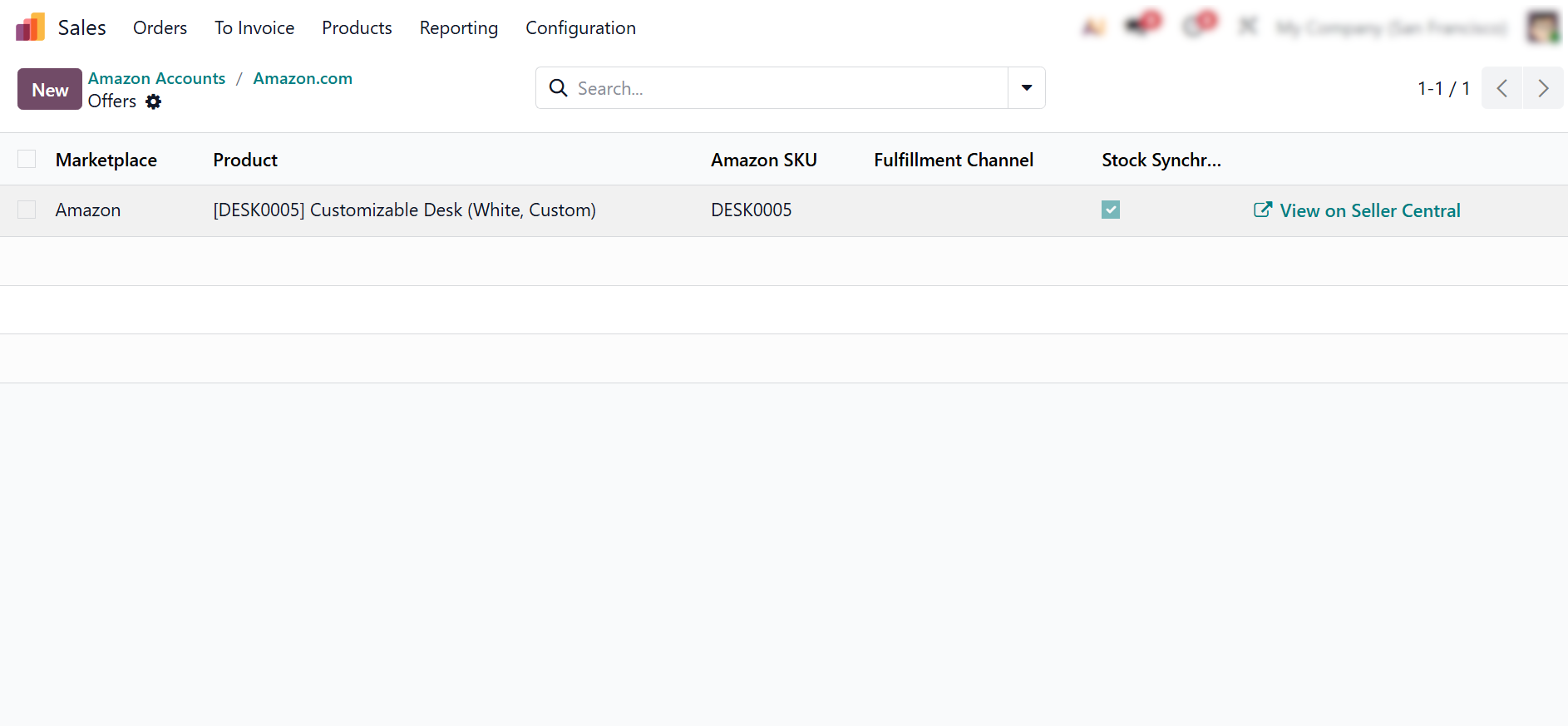
Task: Select the Amazon offer row checkbox
Action: pyautogui.click(x=27, y=210)
